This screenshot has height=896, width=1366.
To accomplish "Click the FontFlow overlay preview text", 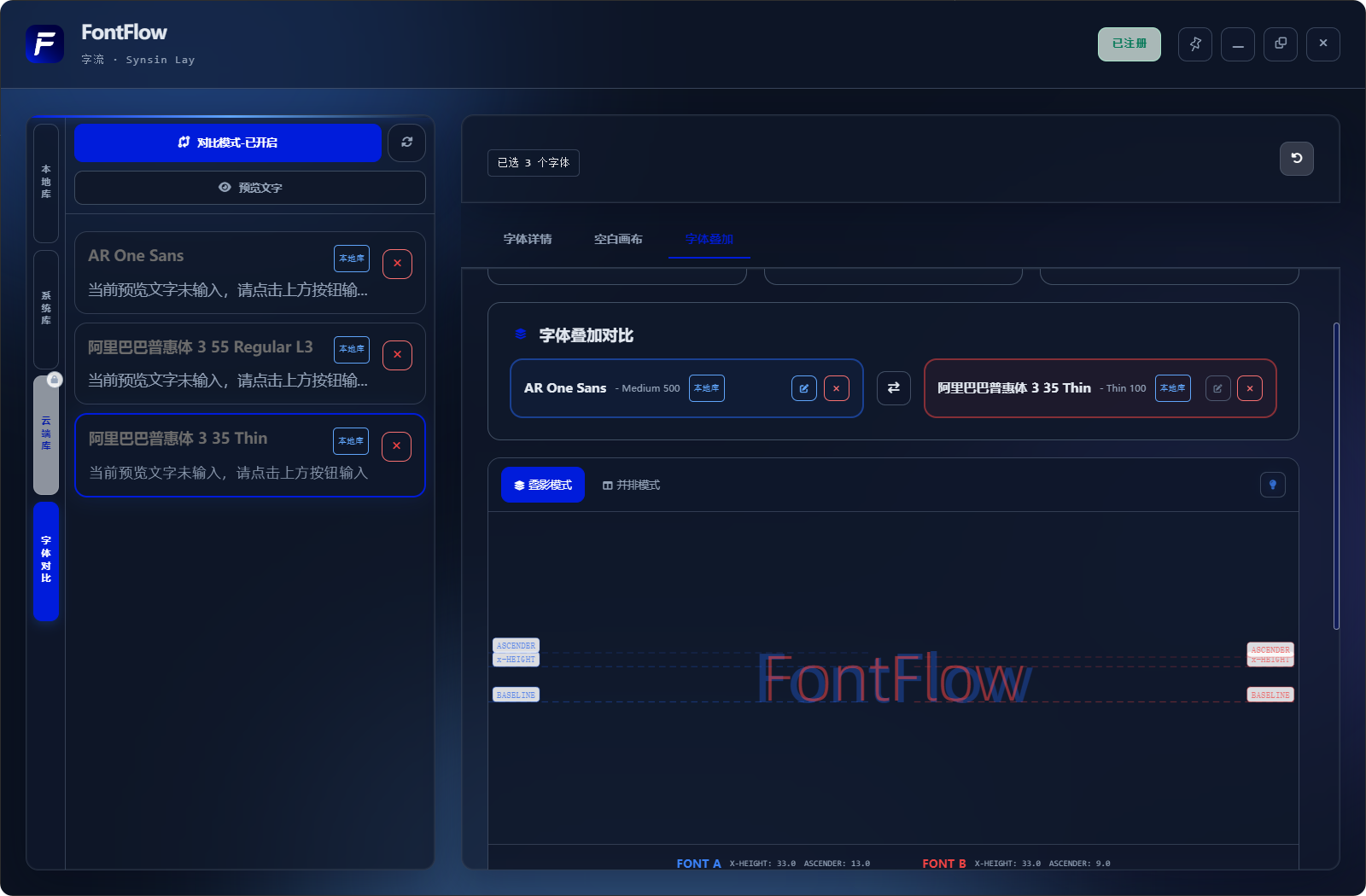I will point(895,679).
